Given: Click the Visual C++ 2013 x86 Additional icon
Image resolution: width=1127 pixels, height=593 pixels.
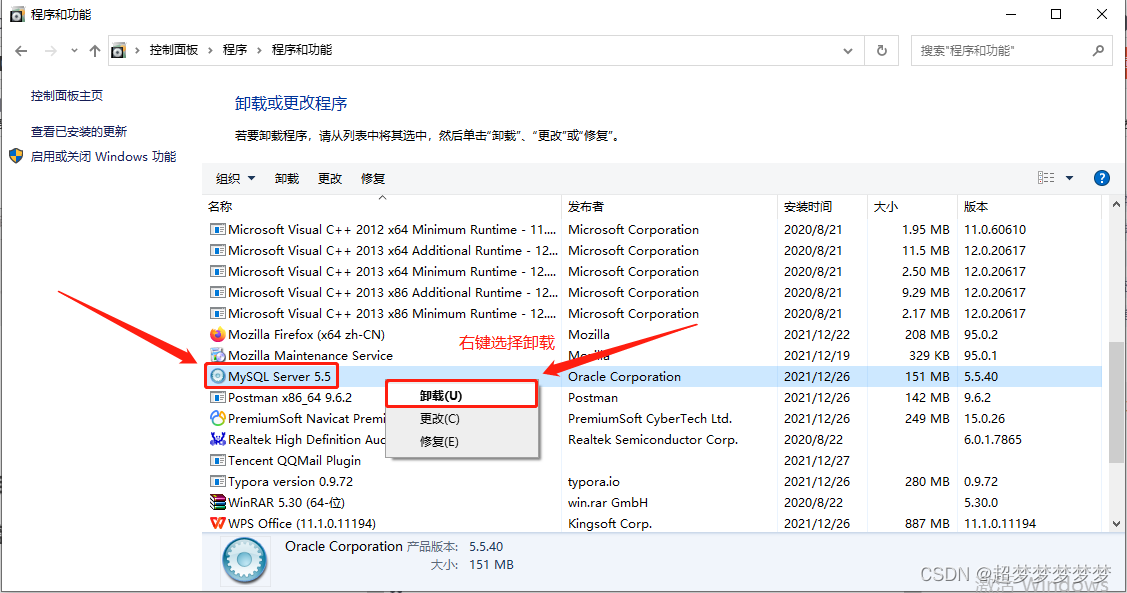Looking at the screenshot, I should tap(217, 293).
